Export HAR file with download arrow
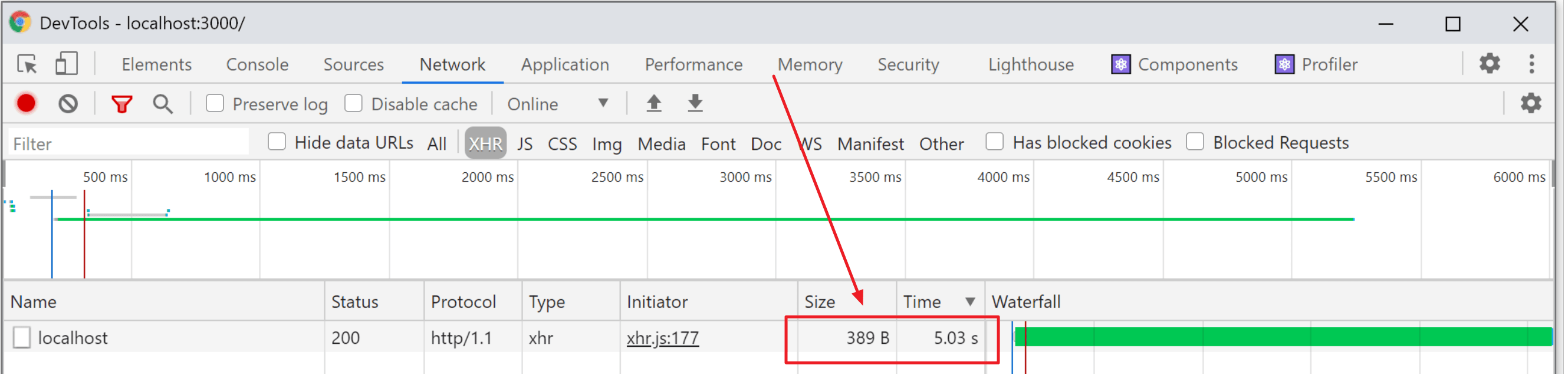Image resolution: width=1568 pixels, height=374 pixels. coord(695,104)
